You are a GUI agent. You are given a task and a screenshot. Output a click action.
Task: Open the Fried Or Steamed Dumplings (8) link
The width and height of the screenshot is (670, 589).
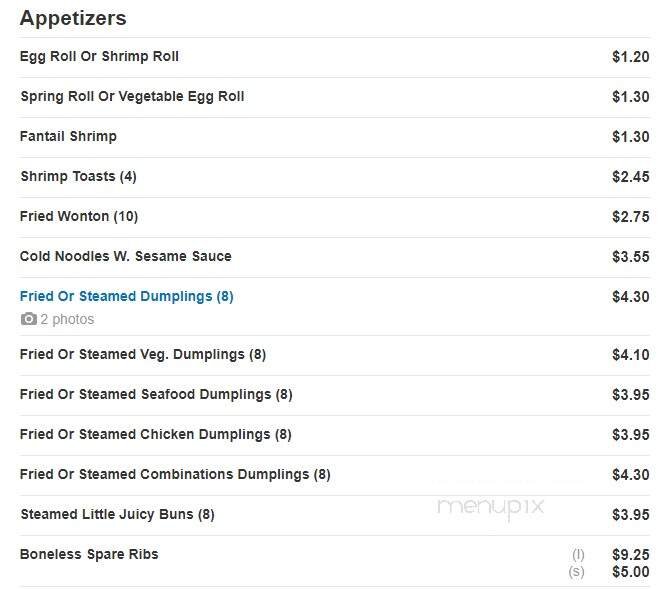(126, 296)
